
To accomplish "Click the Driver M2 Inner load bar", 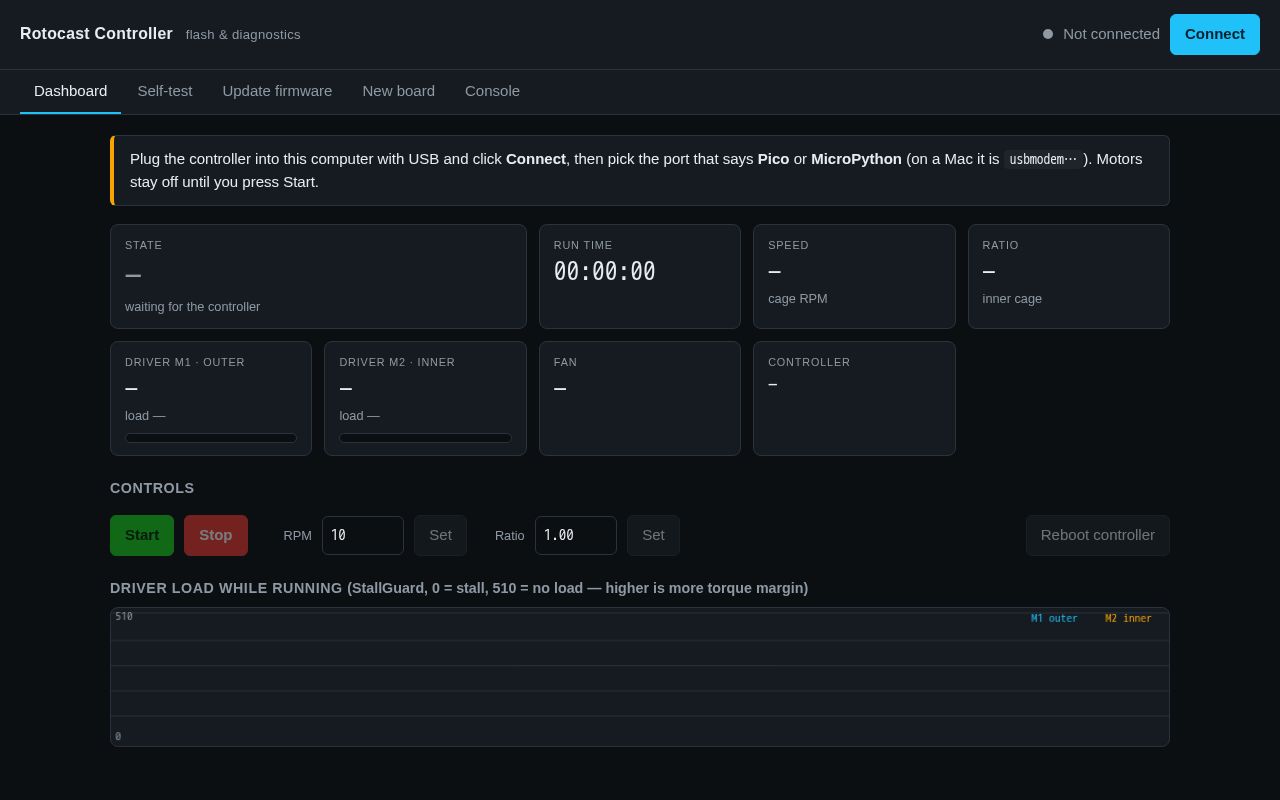I will coord(425,438).
